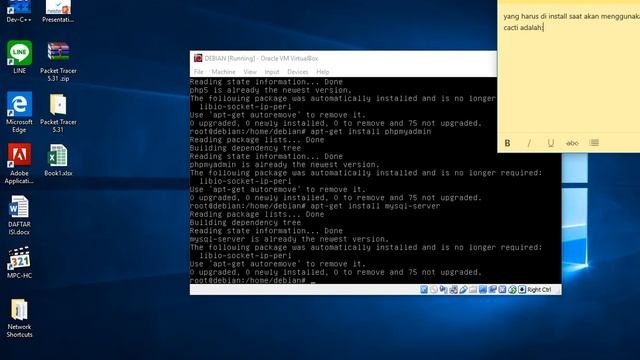Select the Packet Tracer 5.31 folder icon

pos(58,113)
